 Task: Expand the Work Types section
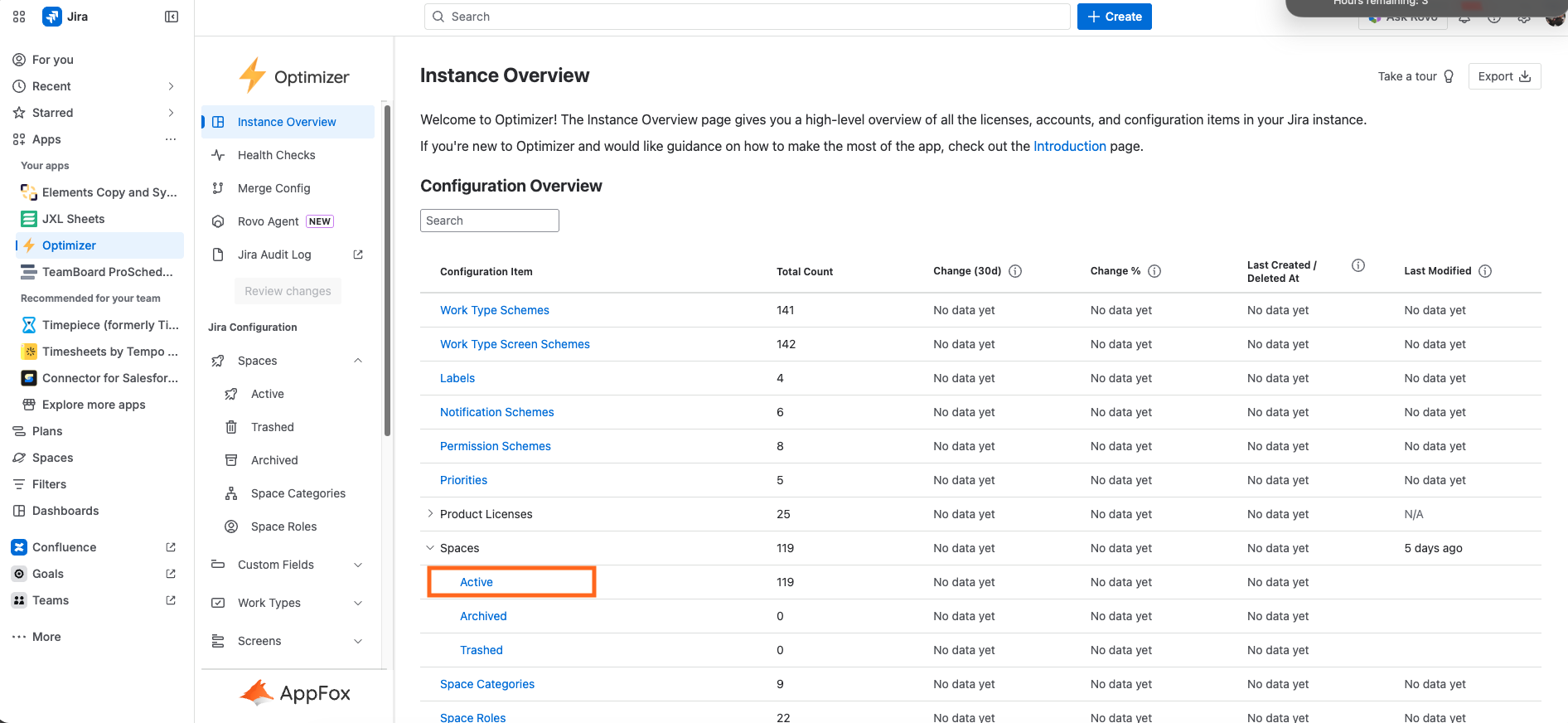tap(358, 603)
